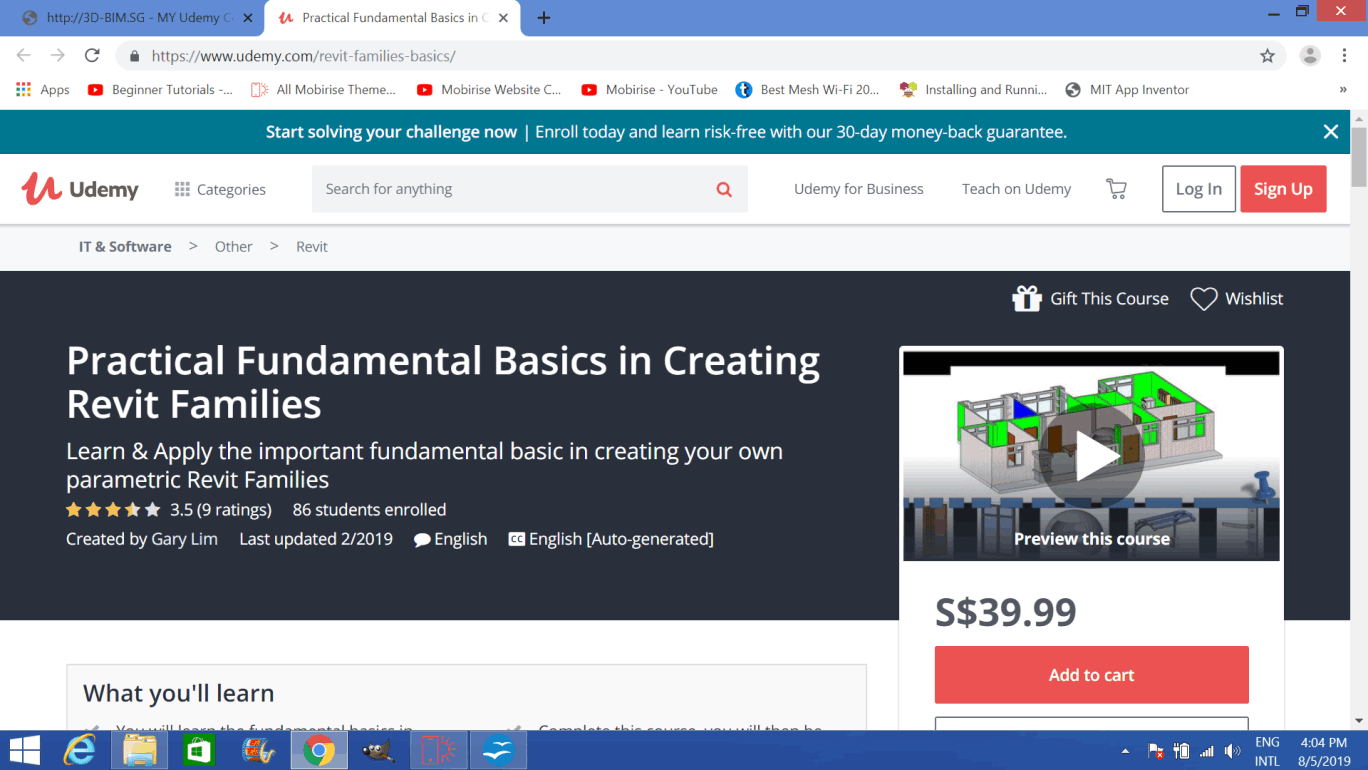Reload the page with the refresh icon

click(92, 56)
